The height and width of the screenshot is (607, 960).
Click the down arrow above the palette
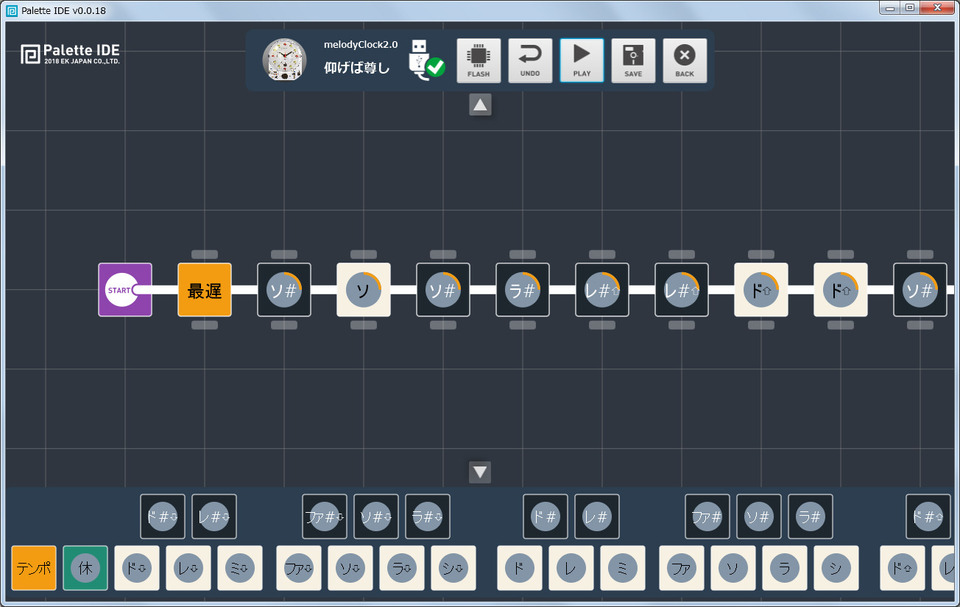480,472
